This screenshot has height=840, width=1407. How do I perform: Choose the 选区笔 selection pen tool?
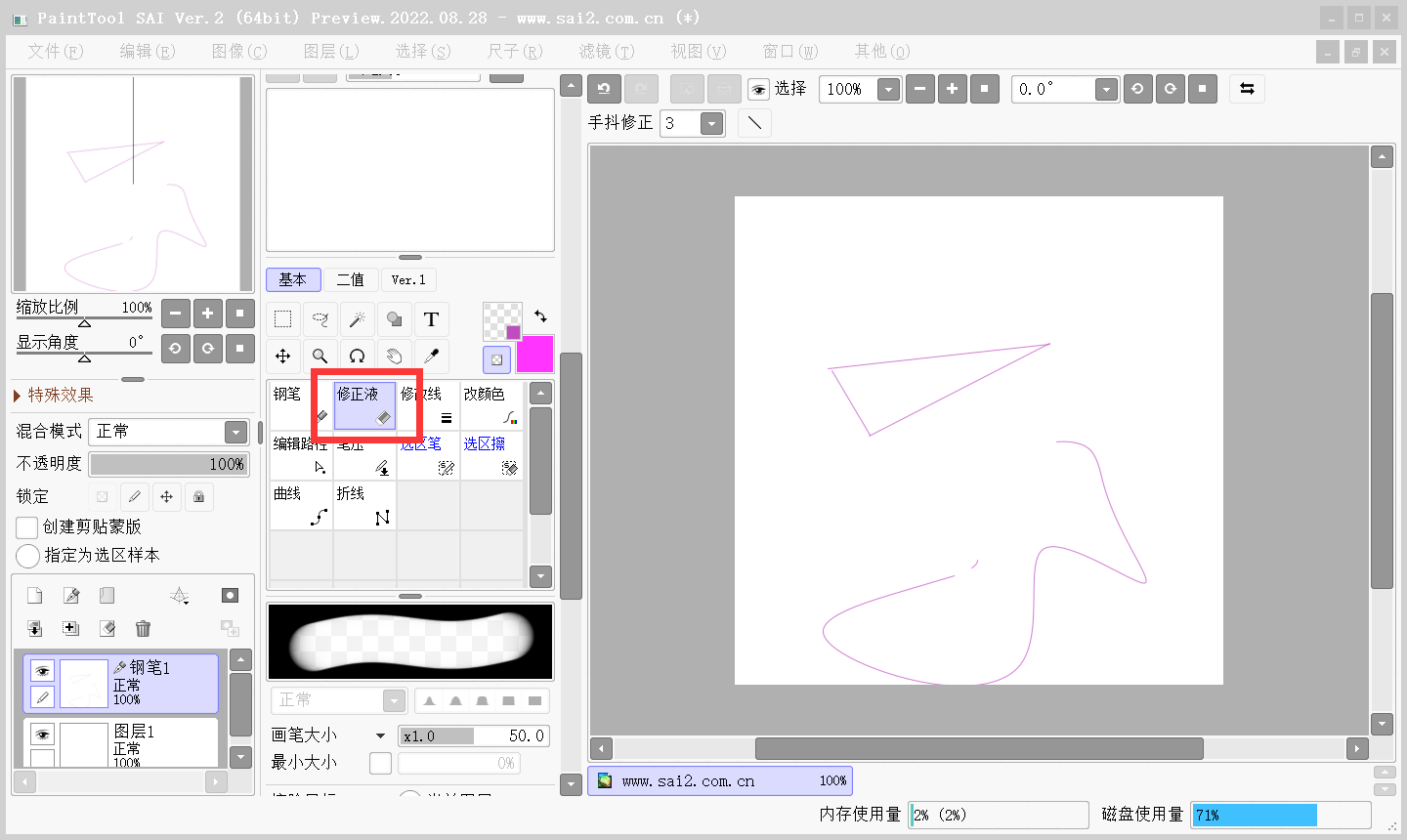tap(428, 456)
